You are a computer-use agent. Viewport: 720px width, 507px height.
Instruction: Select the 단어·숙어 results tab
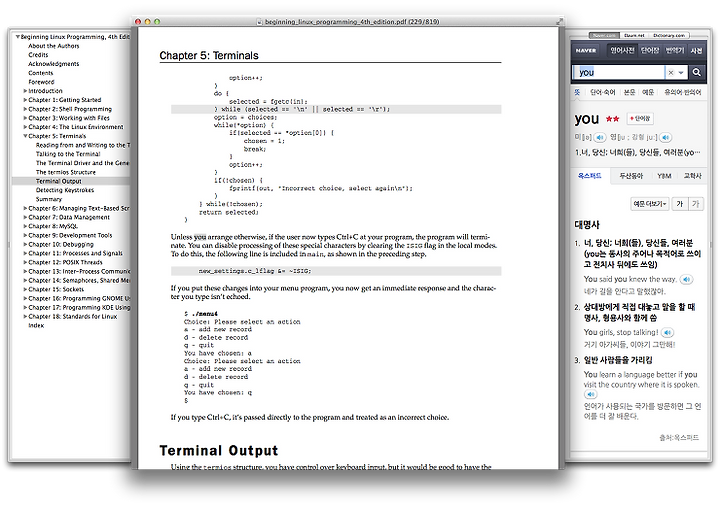point(602,92)
